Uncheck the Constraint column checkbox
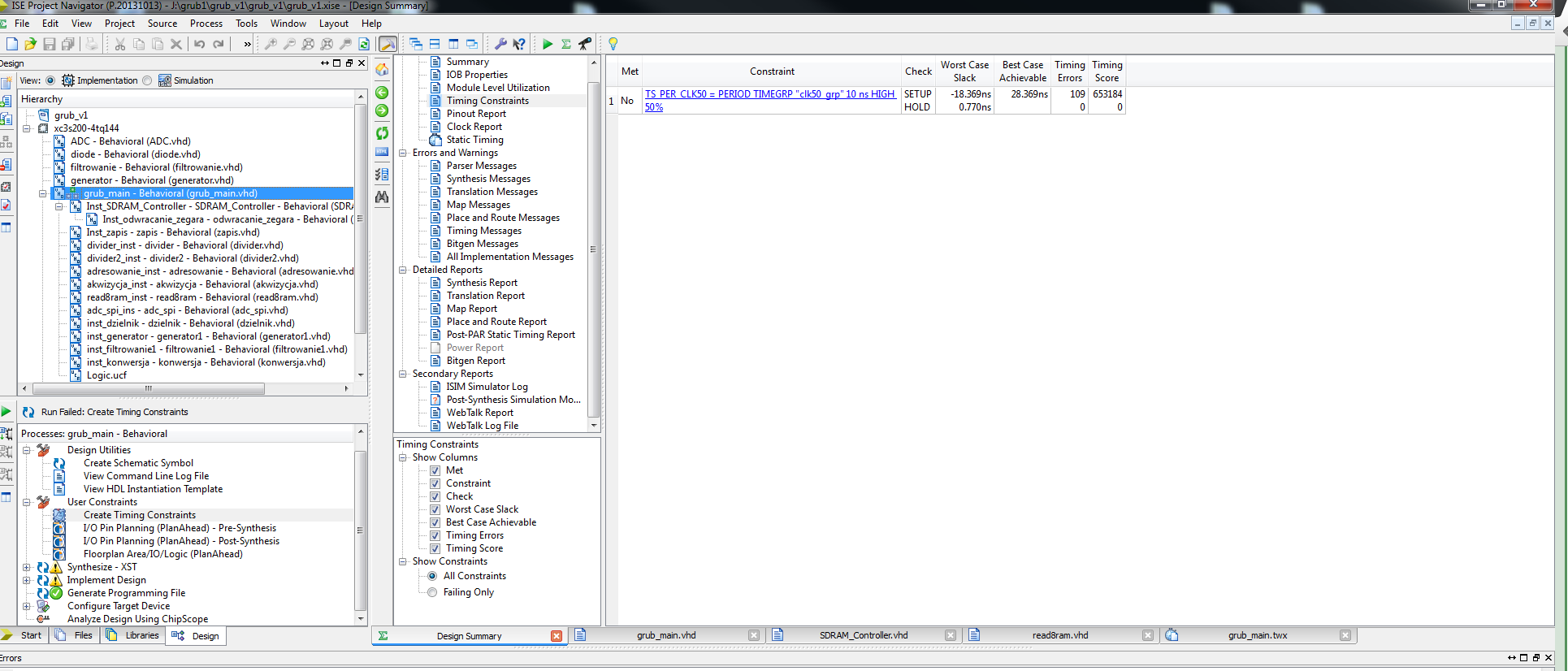Viewport: 1568px width, 671px height. pyautogui.click(x=435, y=483)
